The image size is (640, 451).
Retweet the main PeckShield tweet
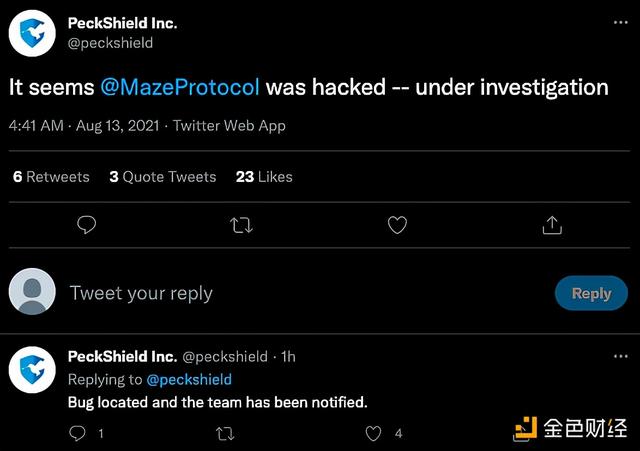(241, 225)
